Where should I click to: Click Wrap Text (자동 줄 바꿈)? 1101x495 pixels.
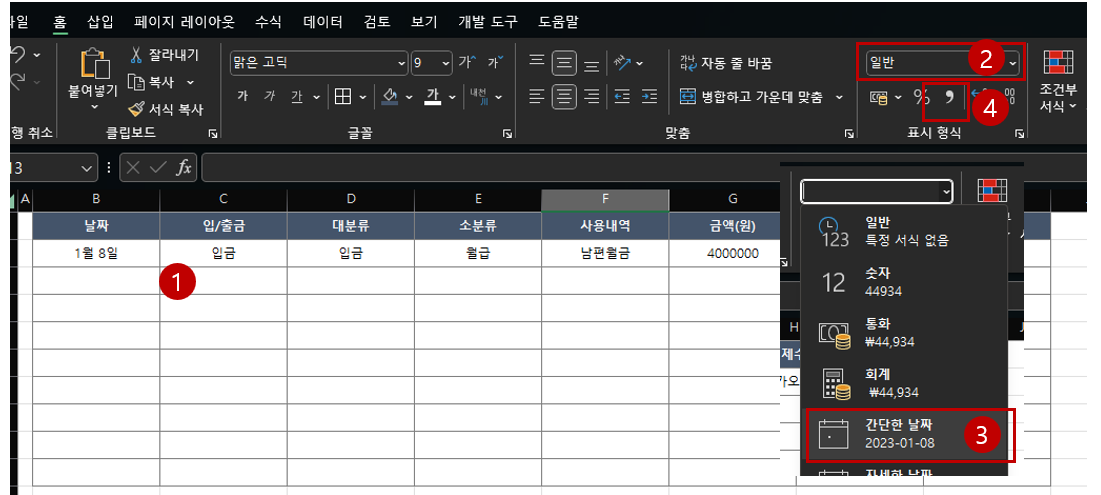[x=726, y=63]
